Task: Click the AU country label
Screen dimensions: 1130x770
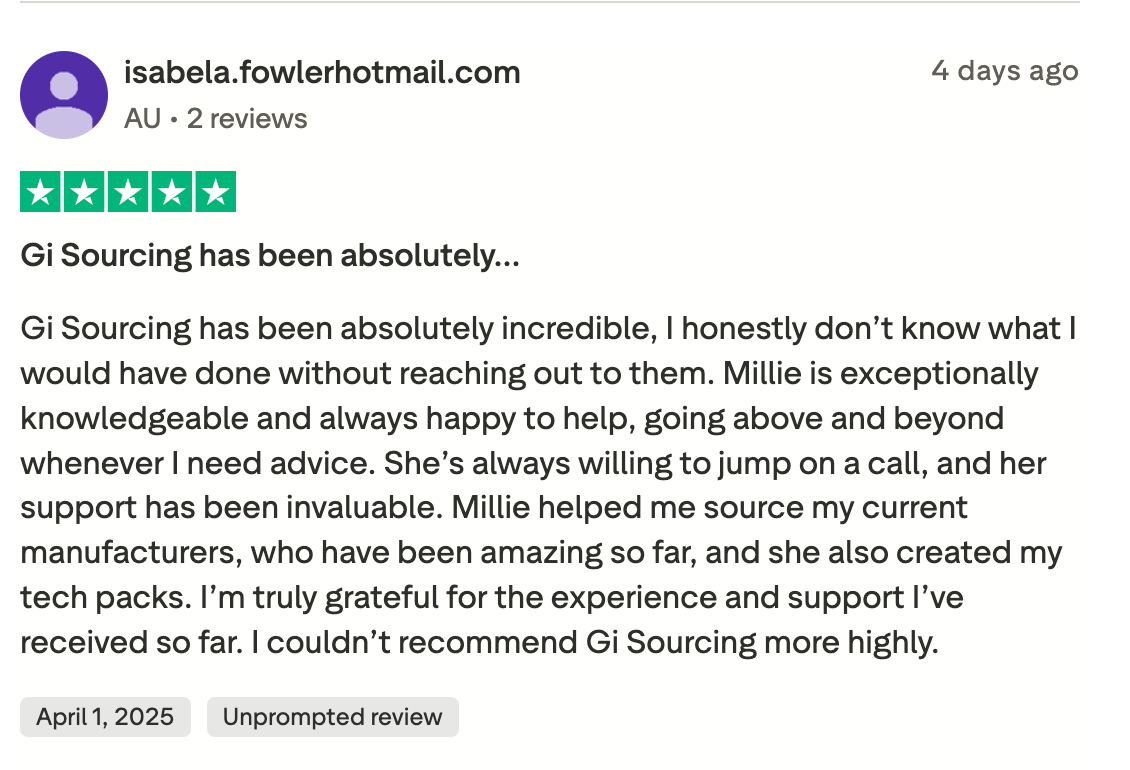Action: pyautogui.click(x=142, y=119)
